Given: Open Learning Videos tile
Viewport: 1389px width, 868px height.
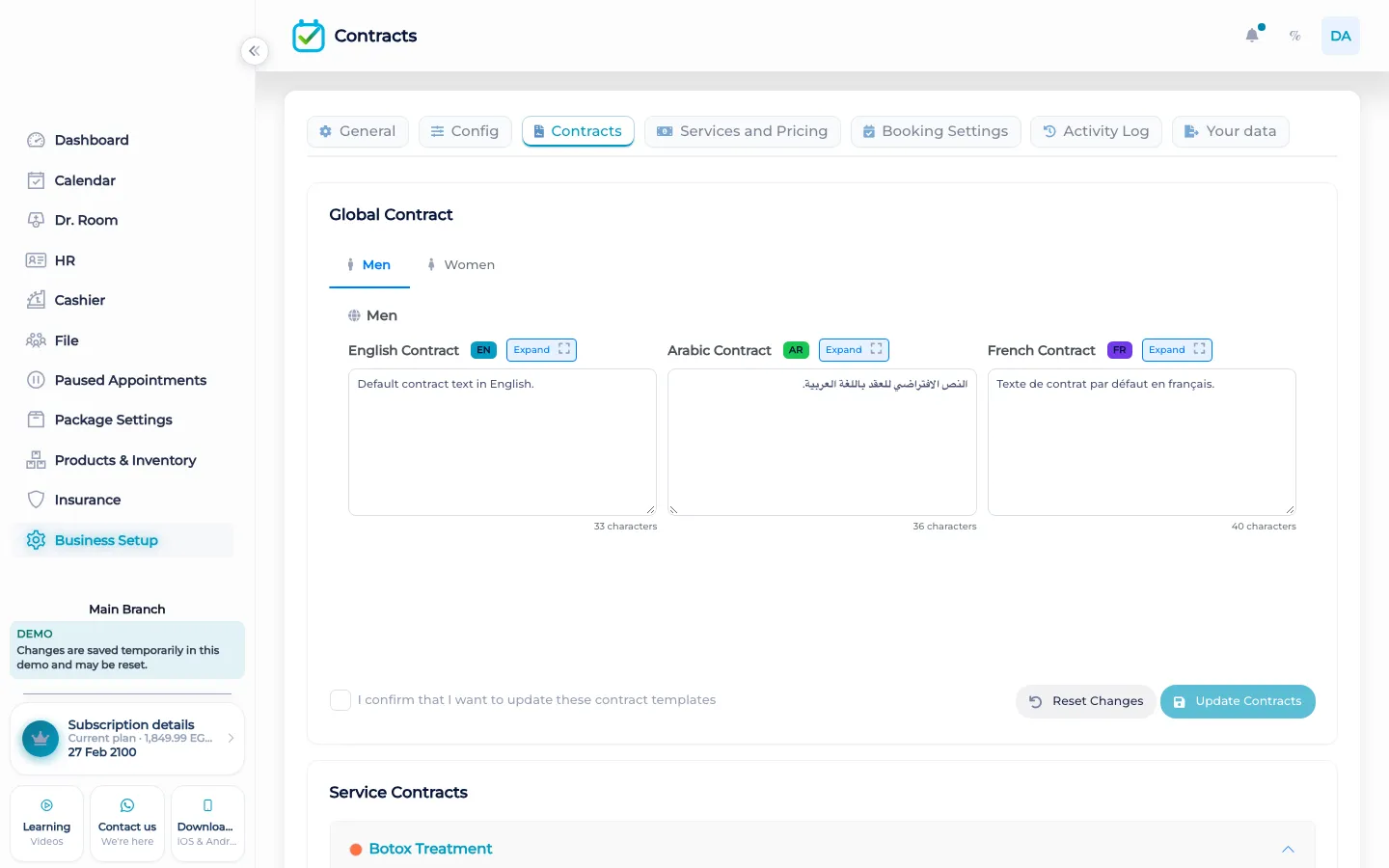Looking at the screenshot, I should point(46,824).
